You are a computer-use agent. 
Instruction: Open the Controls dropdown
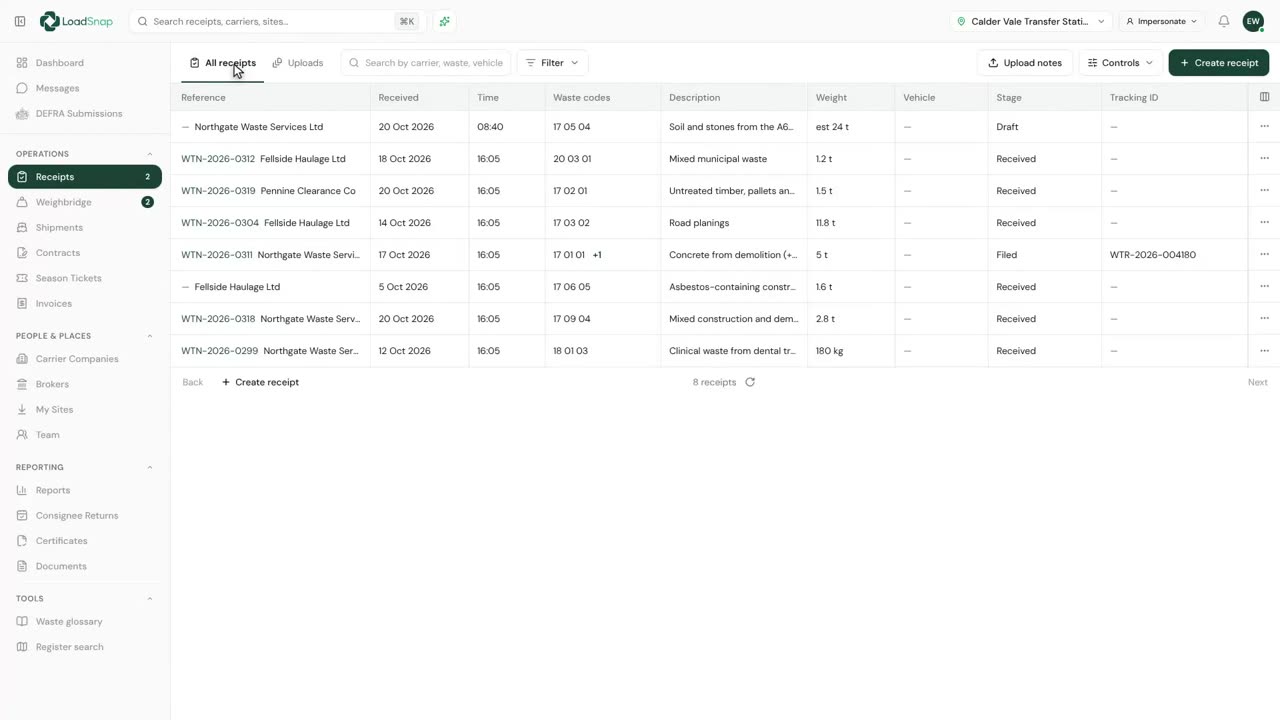click(x=1120, y=63)
